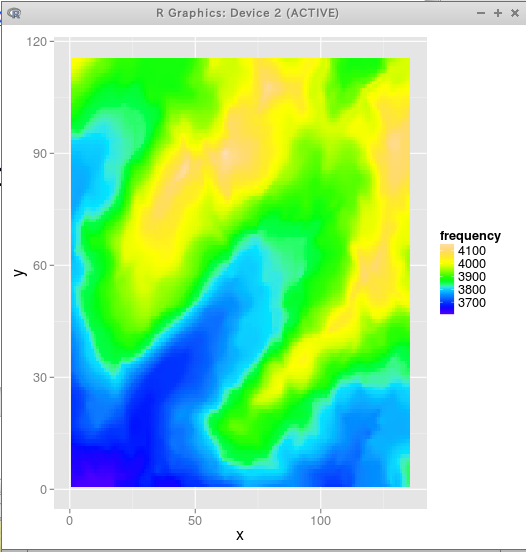Image resolution: width=526 pixels, height=552 pixels.
Task: Click the y-axis tick label 90
Action: click(40, 153)
